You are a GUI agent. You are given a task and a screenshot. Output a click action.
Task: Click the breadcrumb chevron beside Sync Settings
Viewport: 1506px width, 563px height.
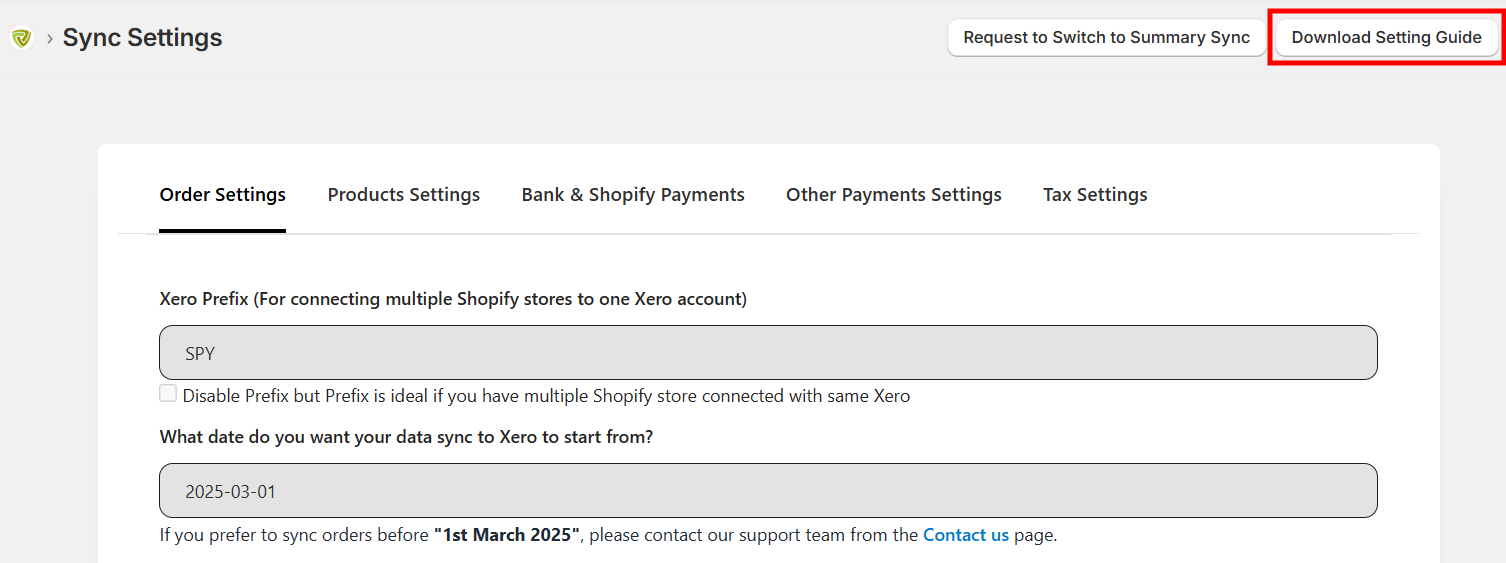coord(49,39)
